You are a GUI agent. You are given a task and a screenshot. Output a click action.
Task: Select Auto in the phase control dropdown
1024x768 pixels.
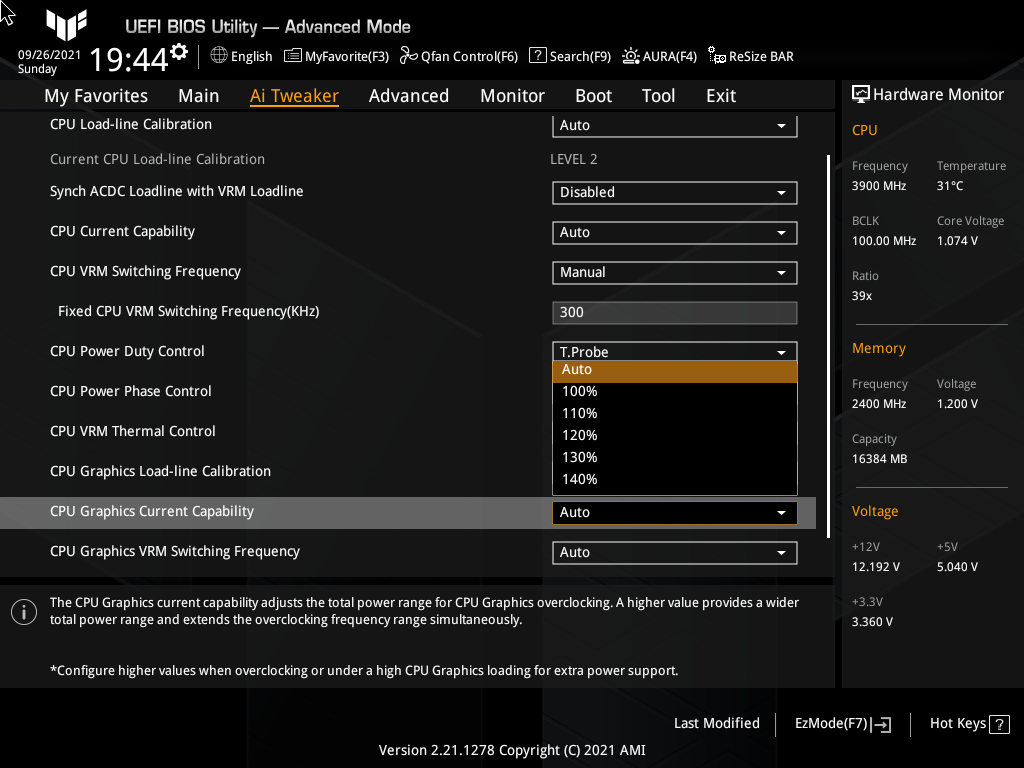tap(674, 369)
